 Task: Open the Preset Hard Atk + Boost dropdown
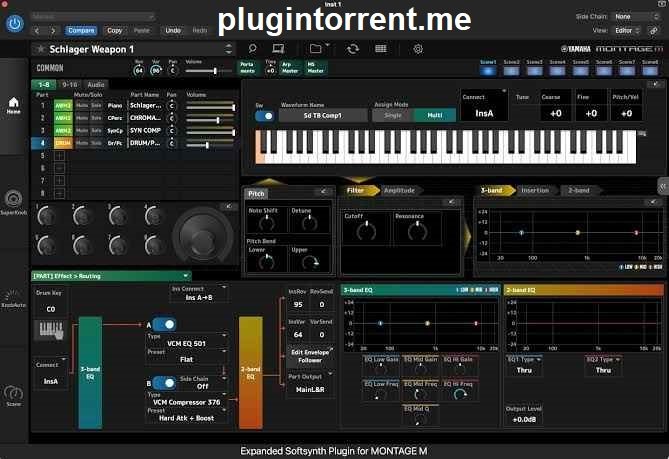click(186, 415)
